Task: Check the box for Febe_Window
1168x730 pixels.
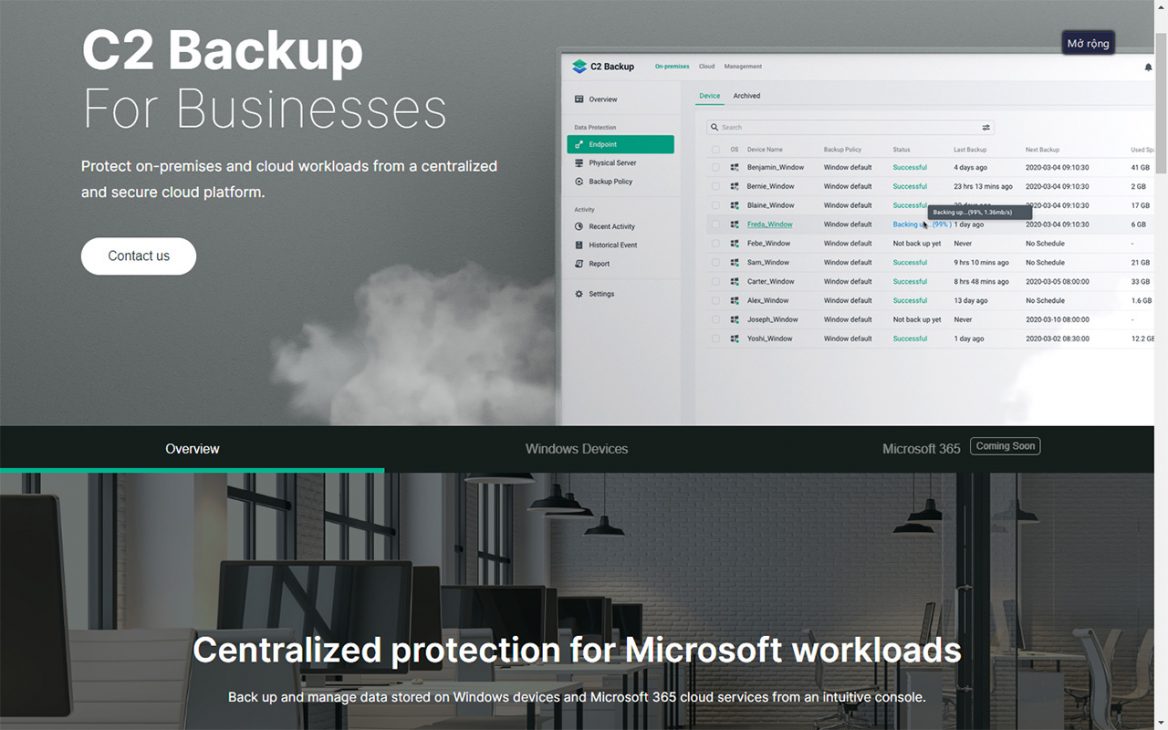Action: coord(716,244)
